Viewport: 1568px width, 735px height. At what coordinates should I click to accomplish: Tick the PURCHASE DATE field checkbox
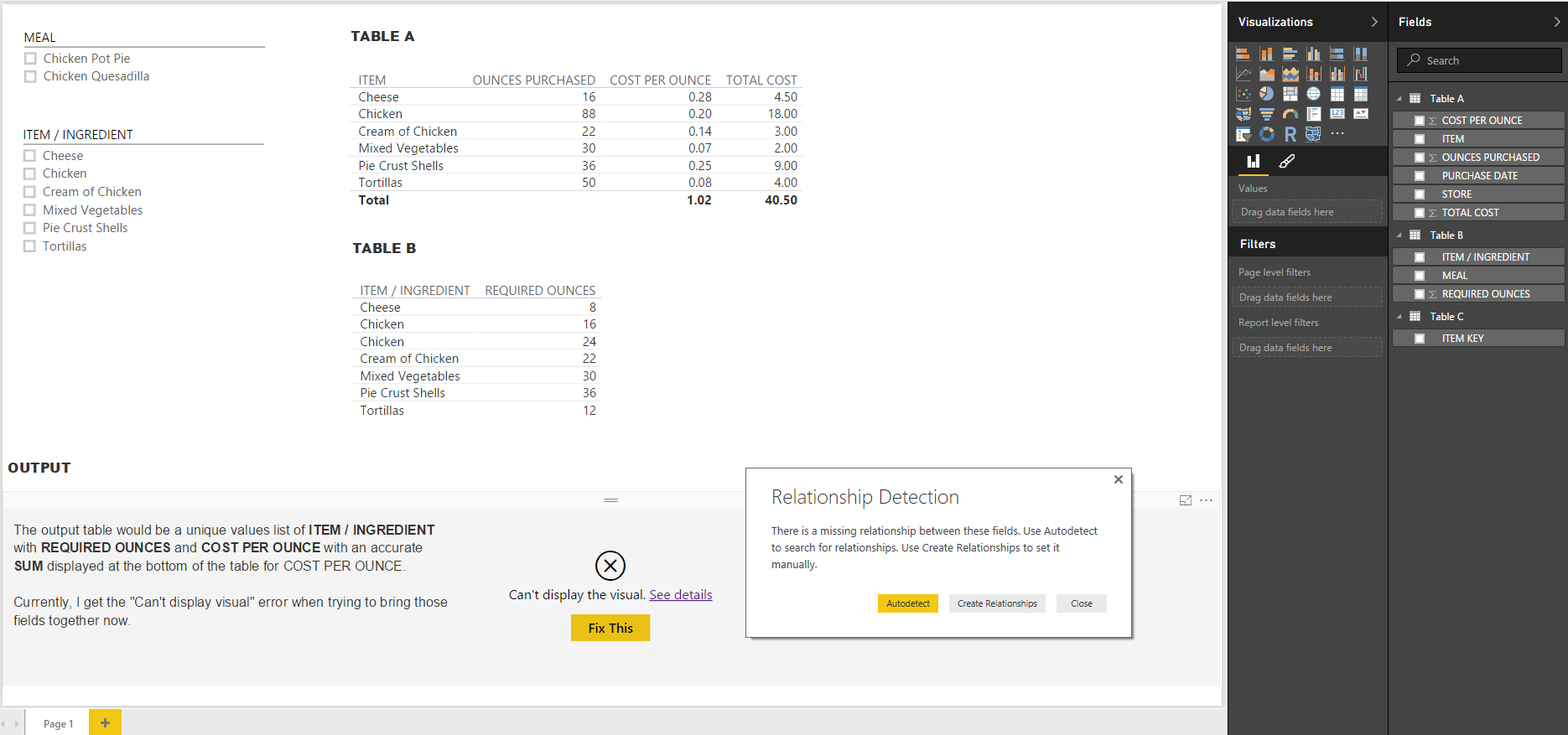click(x=1420, y=176)
